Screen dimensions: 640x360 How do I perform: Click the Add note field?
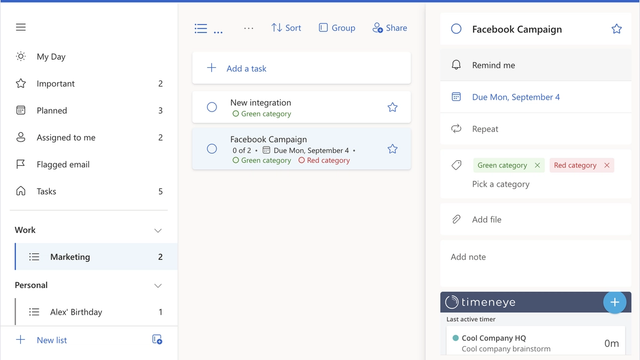click(x=536, y=263)
